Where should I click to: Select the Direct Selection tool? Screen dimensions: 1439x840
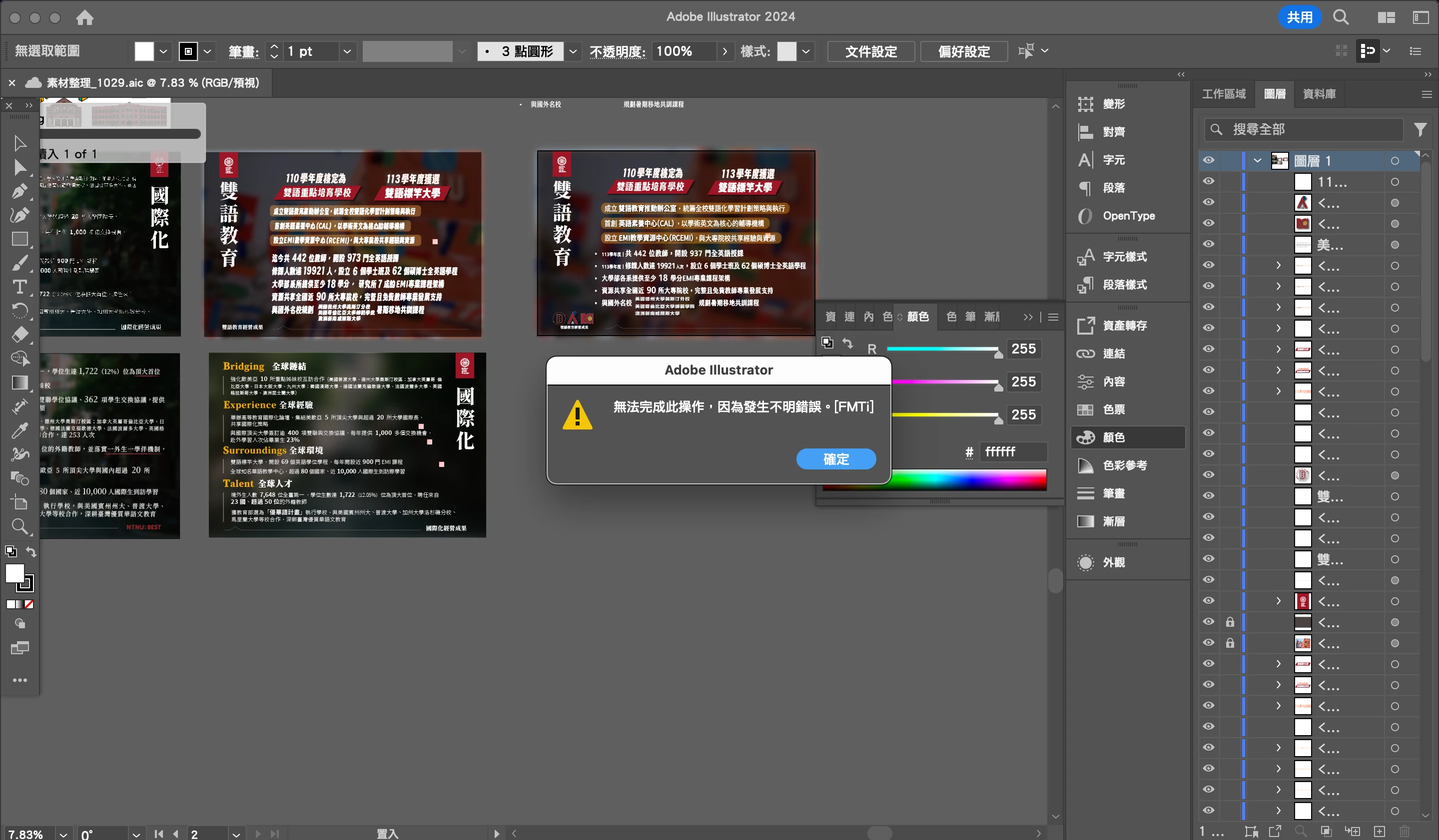click(20, 167)
